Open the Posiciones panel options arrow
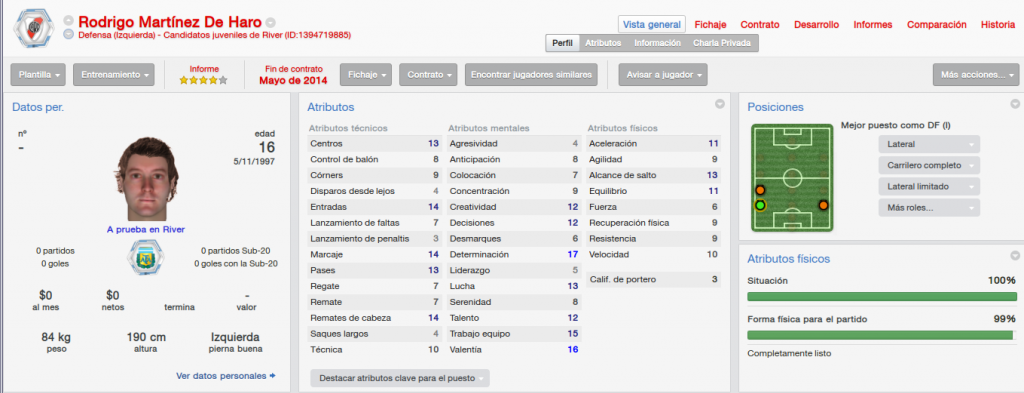The height and width of the screenshot is (393, 1024). click(x=1015, y=104)
